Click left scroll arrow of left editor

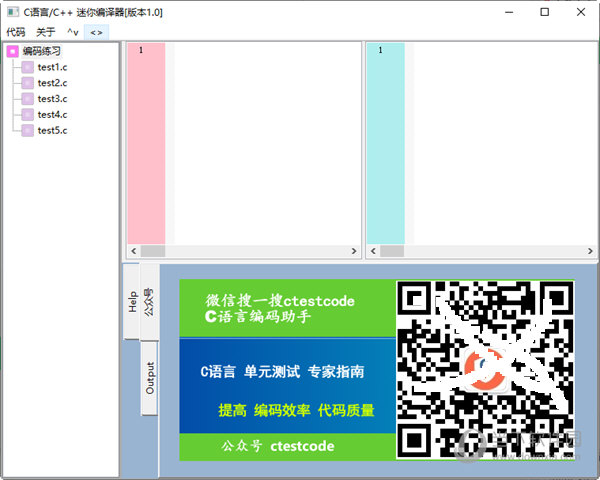(x=134, y=251)
